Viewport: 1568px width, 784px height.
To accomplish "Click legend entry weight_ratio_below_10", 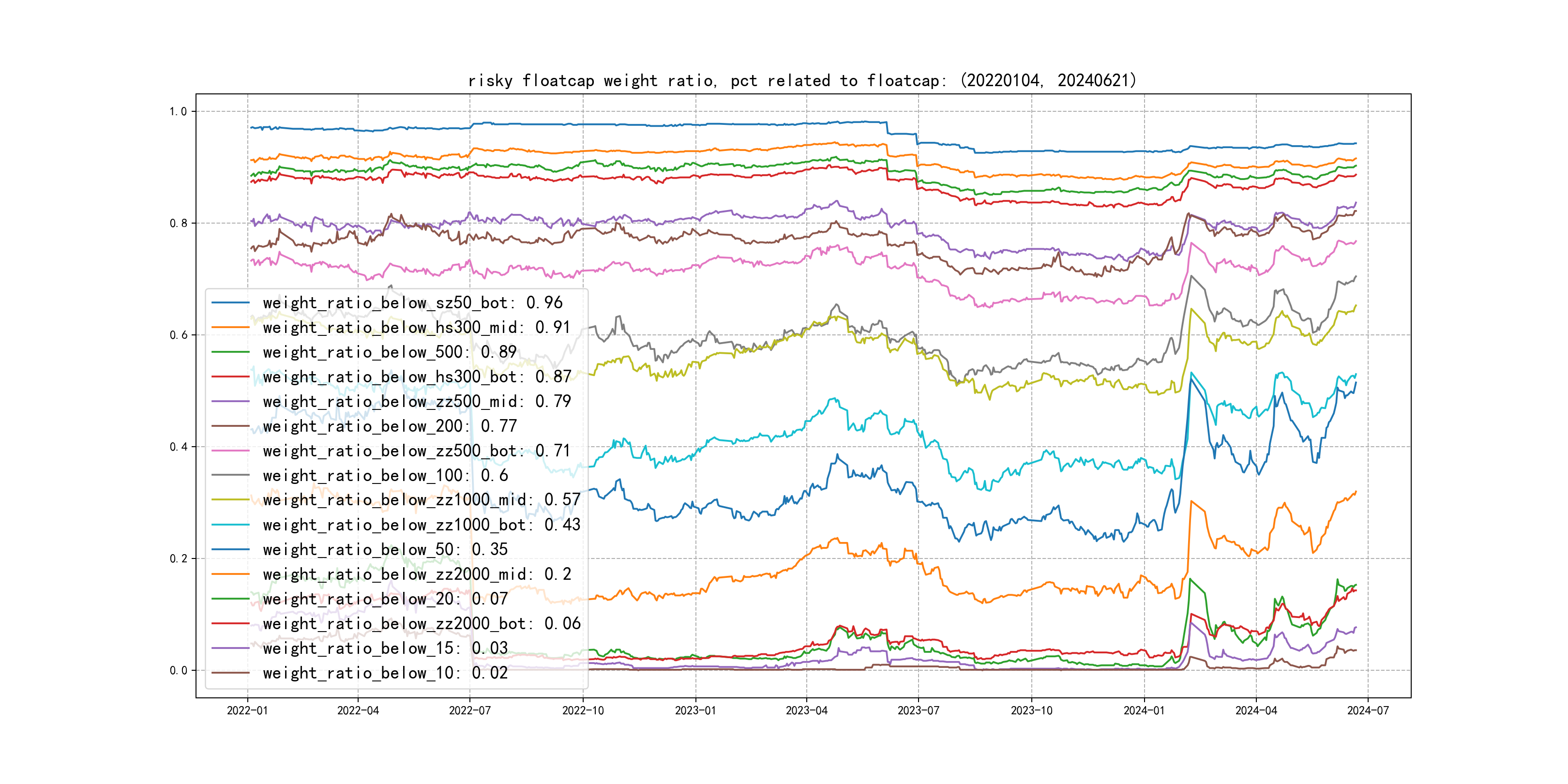I will coord(385,673).
